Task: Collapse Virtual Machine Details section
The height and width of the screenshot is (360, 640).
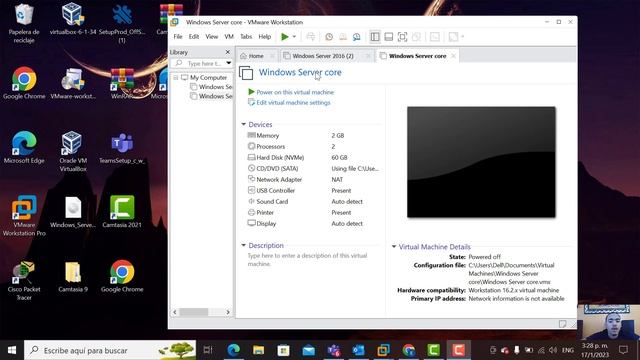Action: (x=394, y=247)
